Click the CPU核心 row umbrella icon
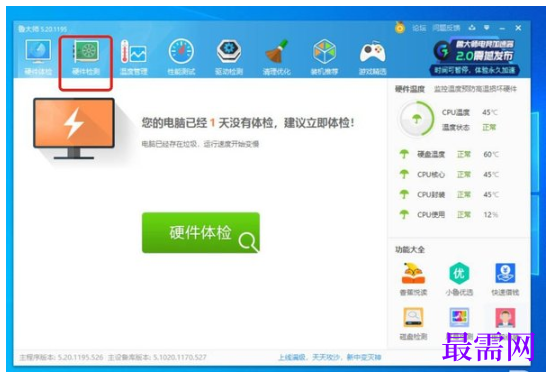Image resolution: width=554 pixels, height=378 pixels. click(404, 174)
